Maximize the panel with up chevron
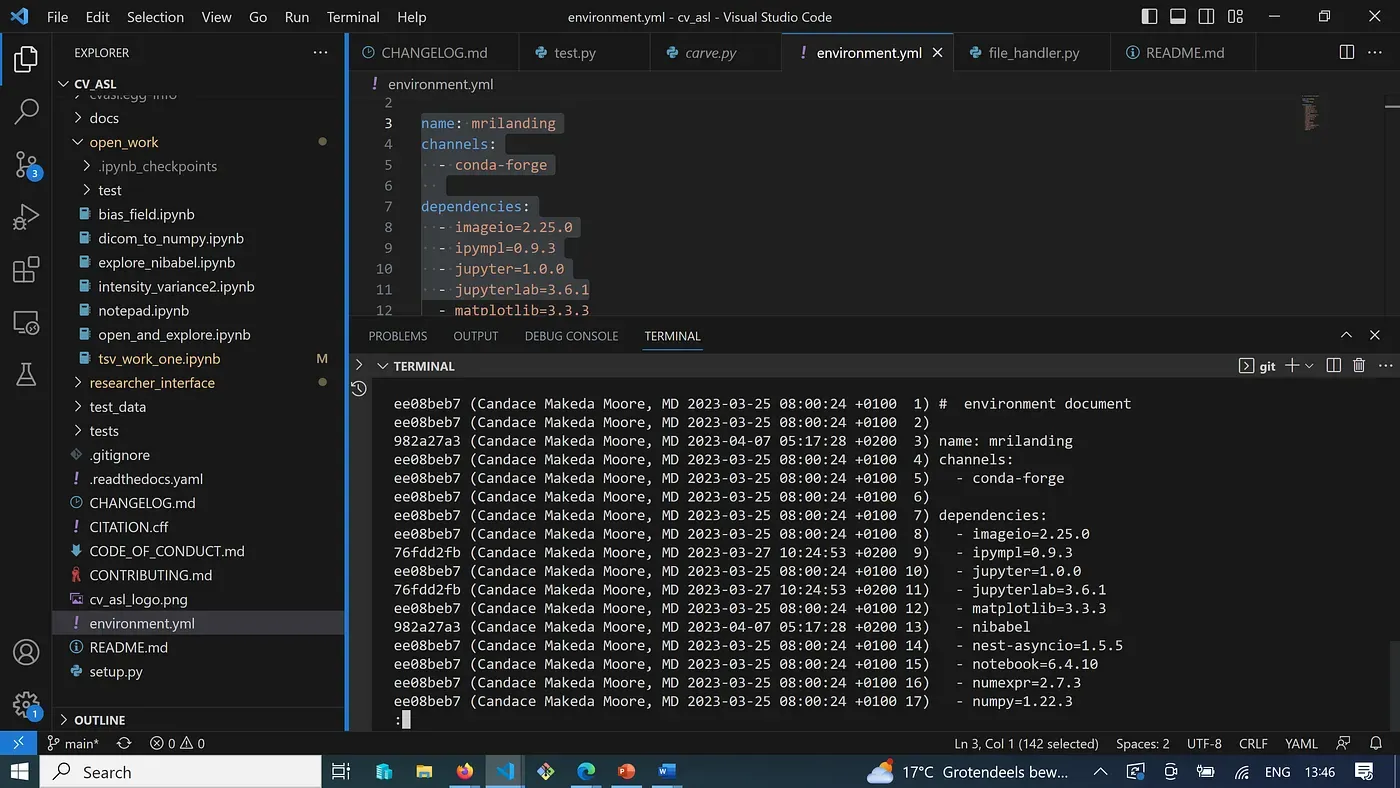This screenshot has height=788, width=1400. point(1346,336)
